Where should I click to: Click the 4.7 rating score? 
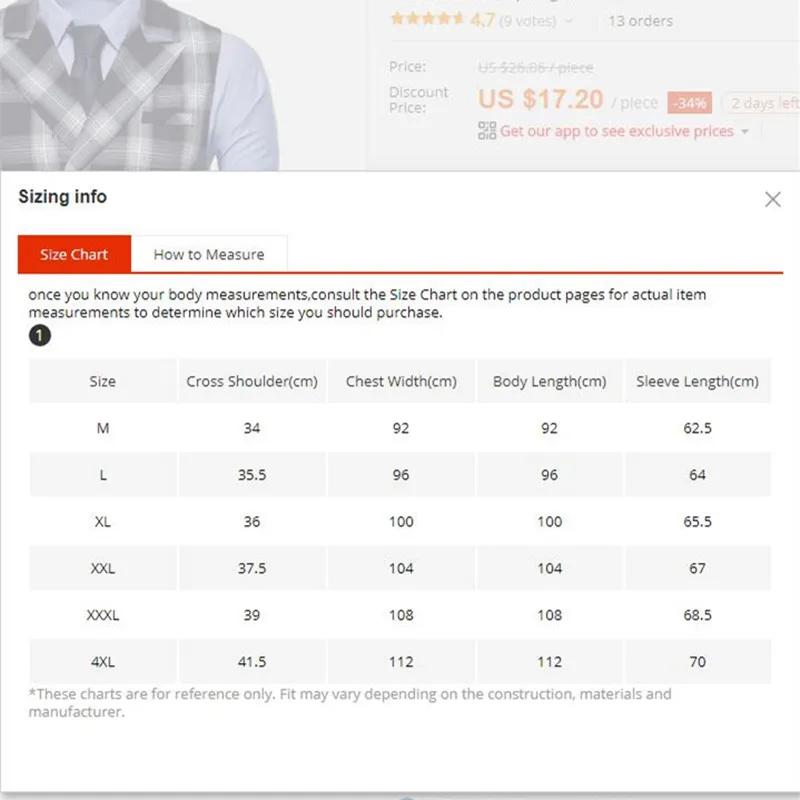pos(482,20)
